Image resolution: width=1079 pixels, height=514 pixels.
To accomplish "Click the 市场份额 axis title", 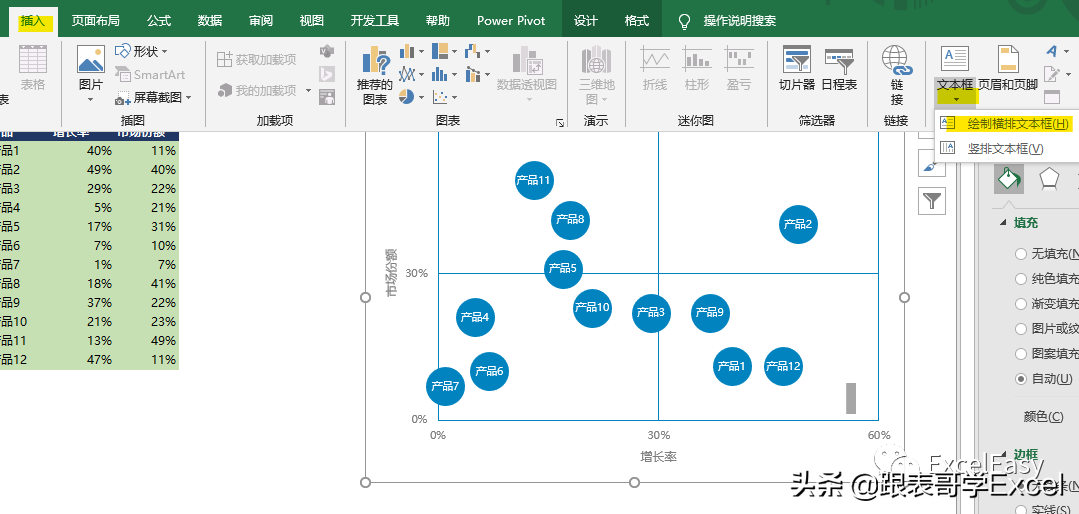I will click(392, 272).
